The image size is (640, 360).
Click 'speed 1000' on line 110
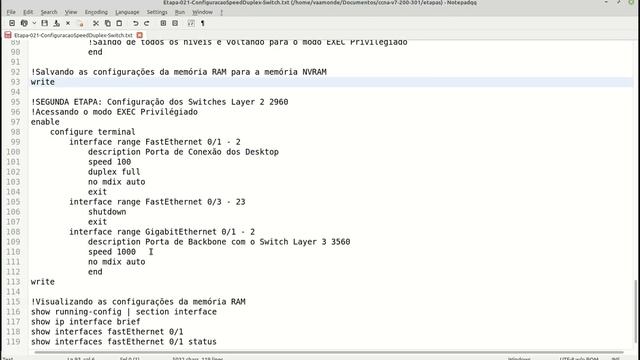[112, 252]
